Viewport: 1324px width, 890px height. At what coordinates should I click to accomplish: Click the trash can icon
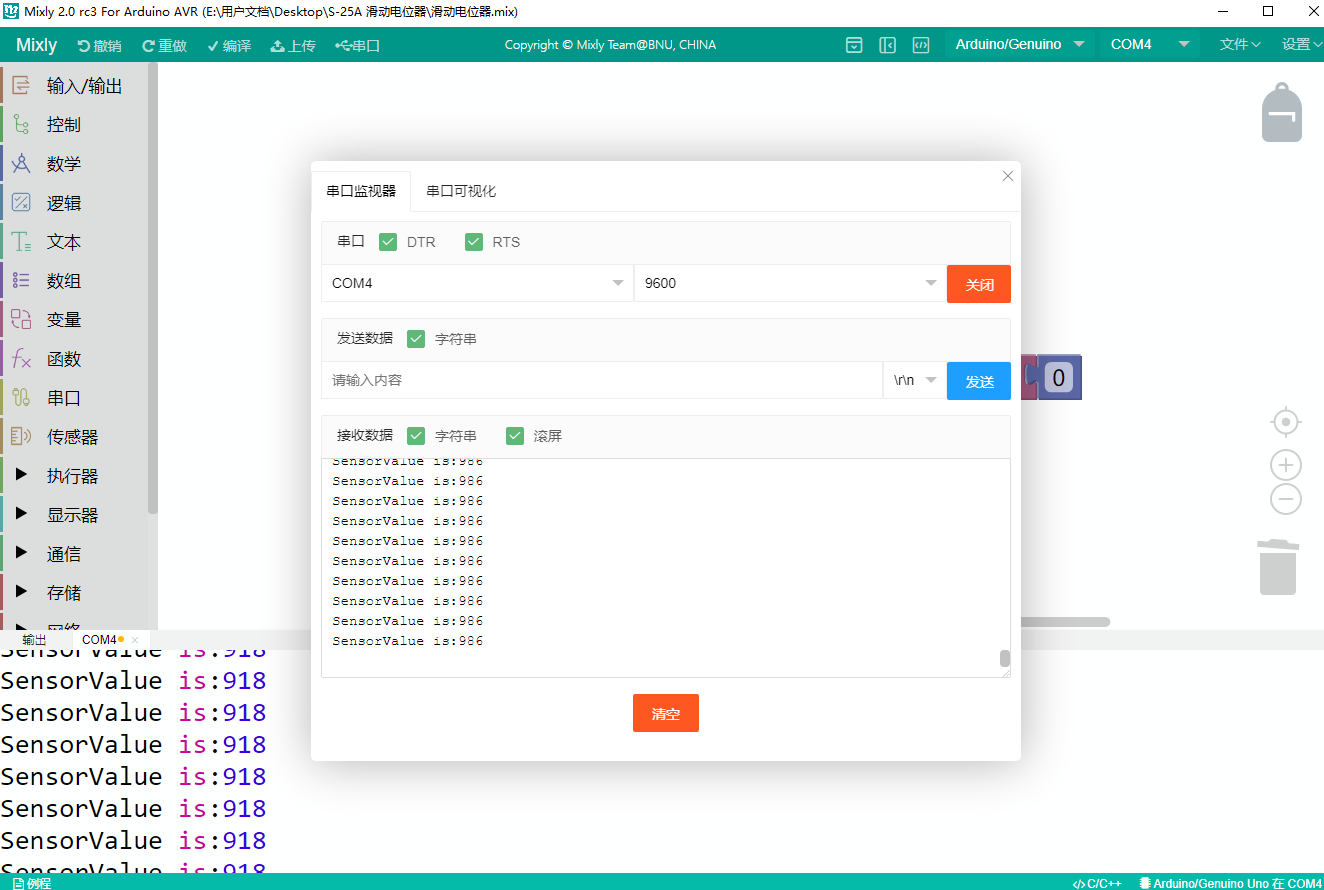pyautogui.click(x=1277, y=567)
